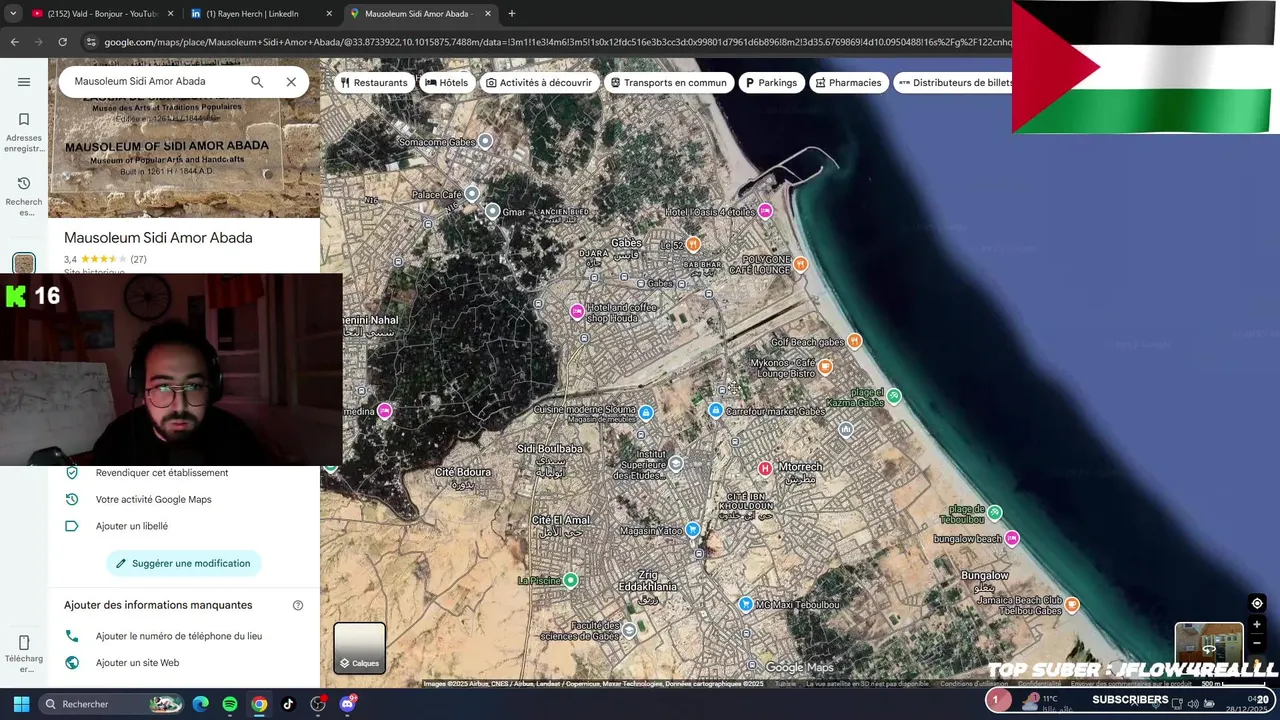Click the Institut Supérieure des Etudes pin
The width and height of the screenshot is (1280, 720).
tap(676, 463)
